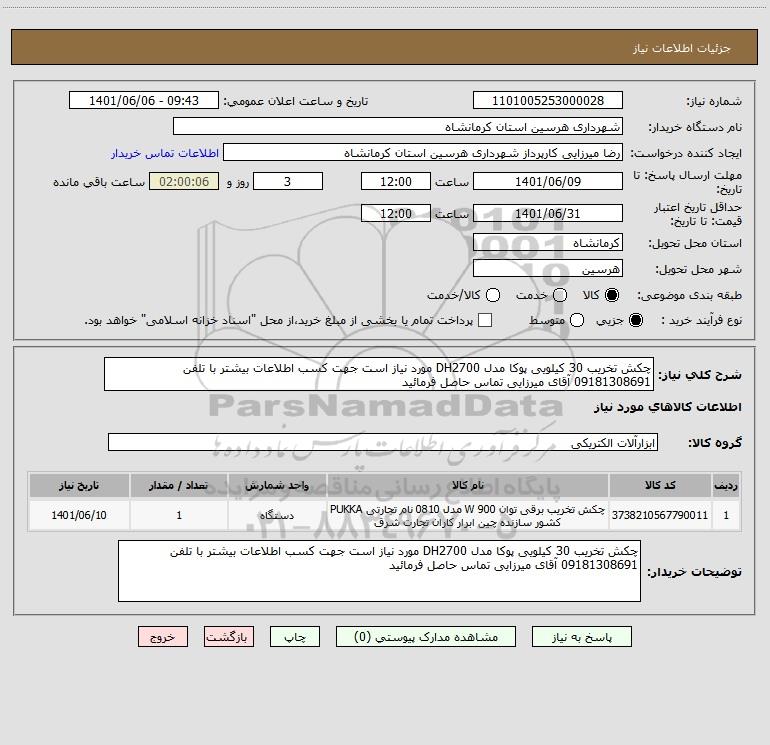Click the بازگشت back button

pyautogui.click(x=229, y=637)
